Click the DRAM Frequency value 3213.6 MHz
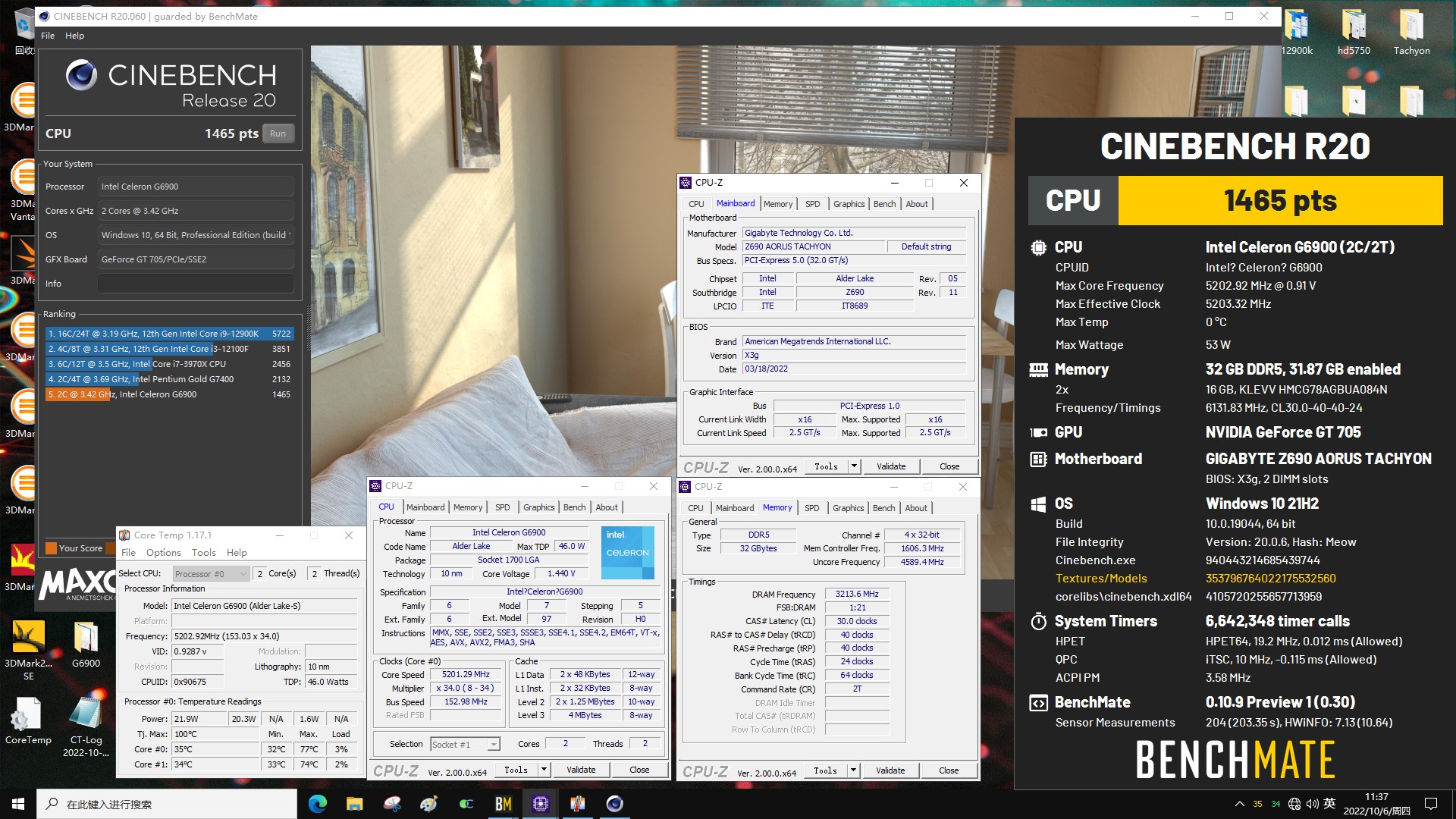Viewport: 1456px width, 819px height. tap(857, 594)
